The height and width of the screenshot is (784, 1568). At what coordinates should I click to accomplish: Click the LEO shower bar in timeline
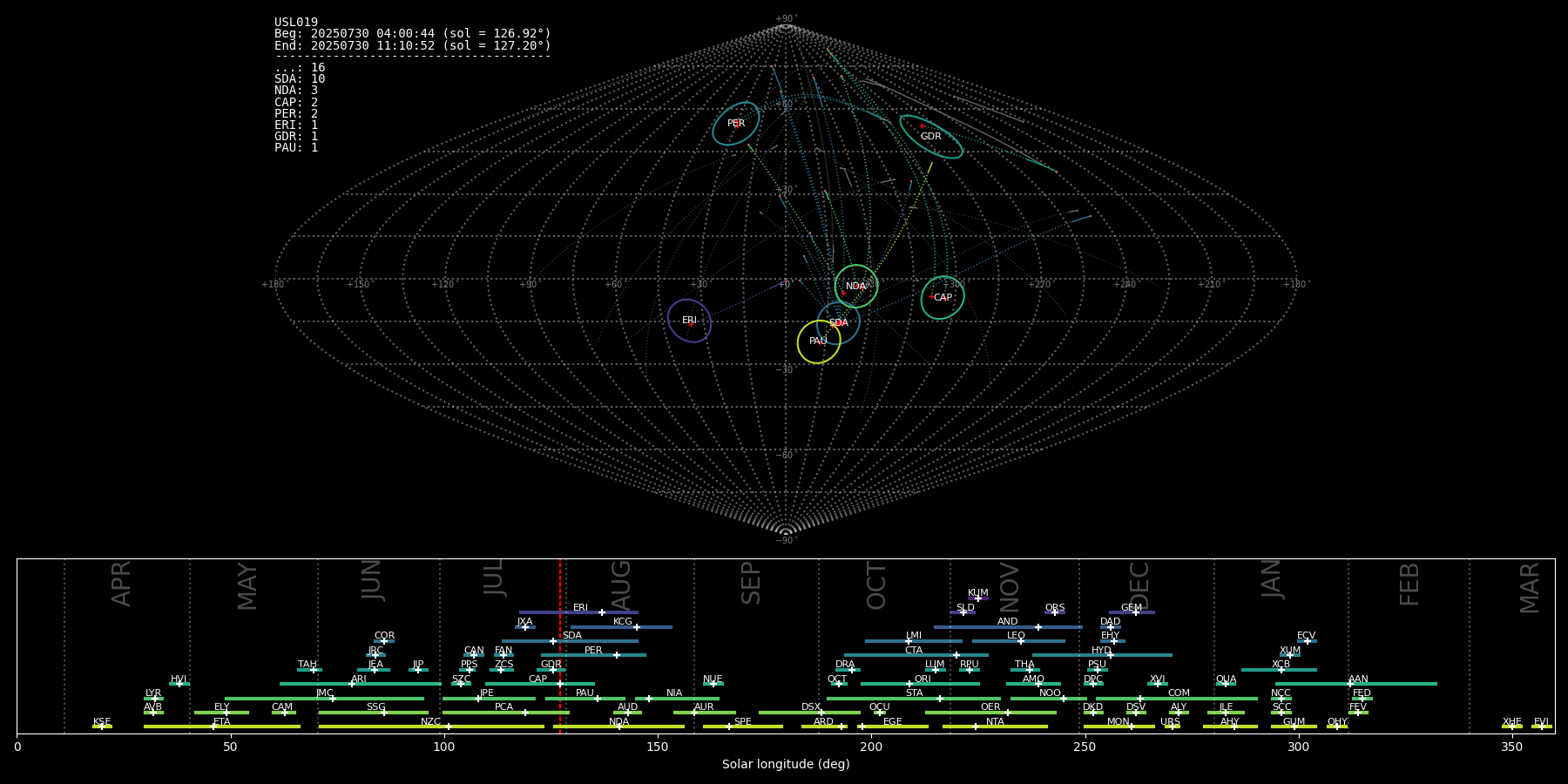point(1018,641)
